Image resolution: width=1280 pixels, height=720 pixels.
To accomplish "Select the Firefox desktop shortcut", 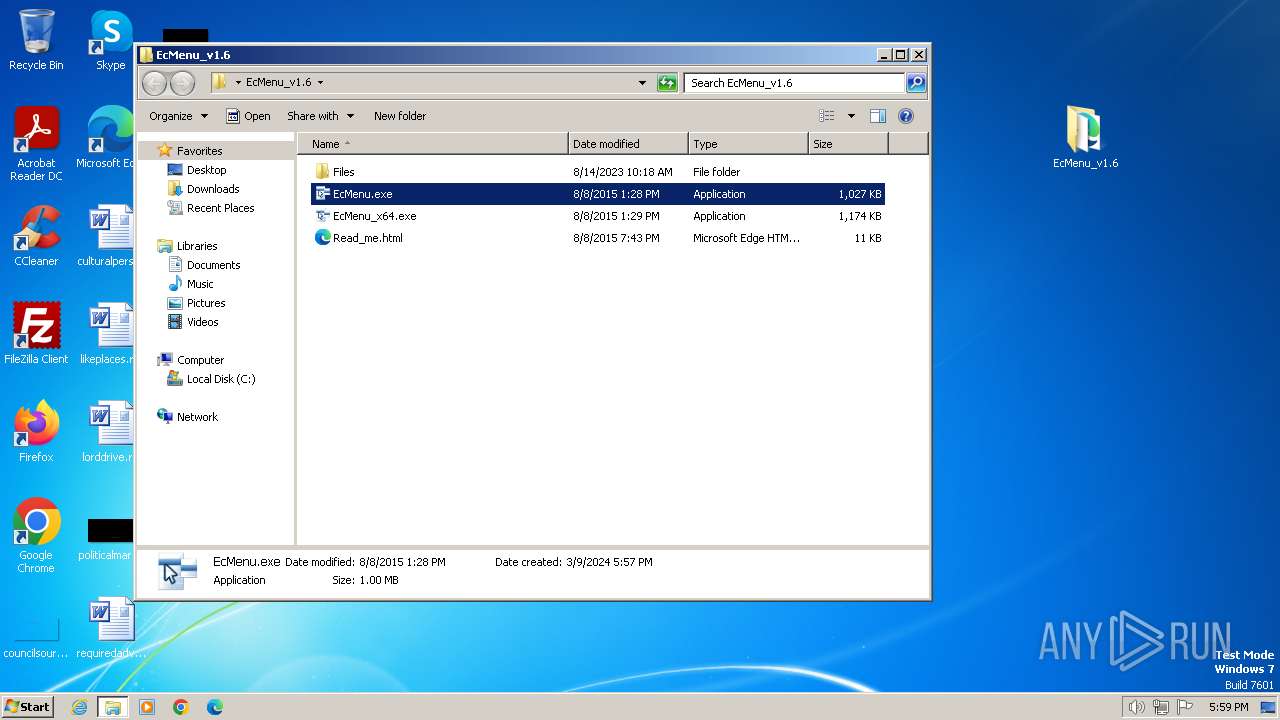I will [36, 432].
